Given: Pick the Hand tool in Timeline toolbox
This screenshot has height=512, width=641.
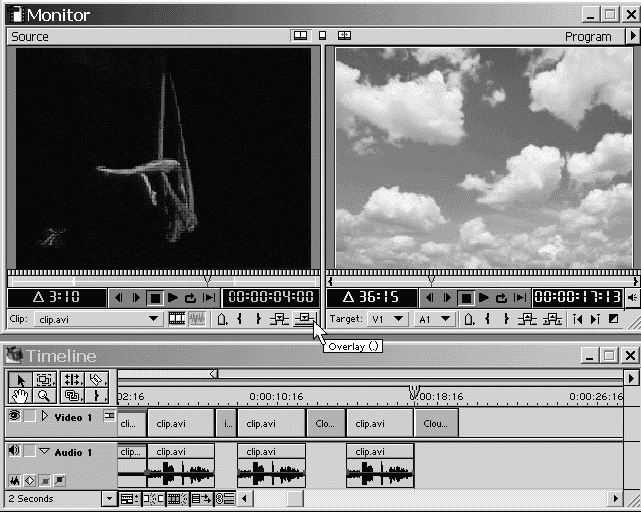Looking at the screenshot, I should click(20, 397).
